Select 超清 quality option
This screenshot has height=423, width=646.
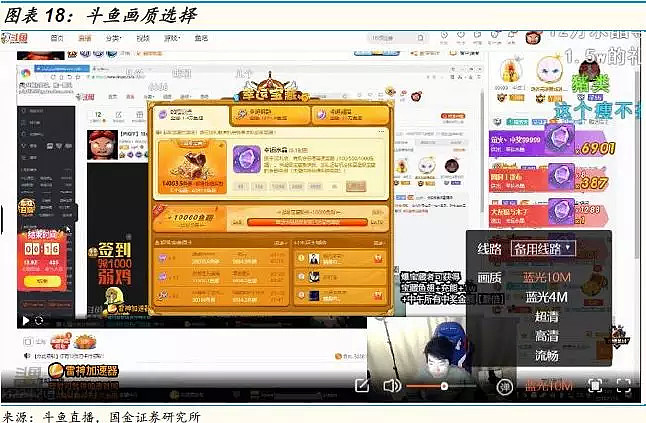(x=546, y=316)
